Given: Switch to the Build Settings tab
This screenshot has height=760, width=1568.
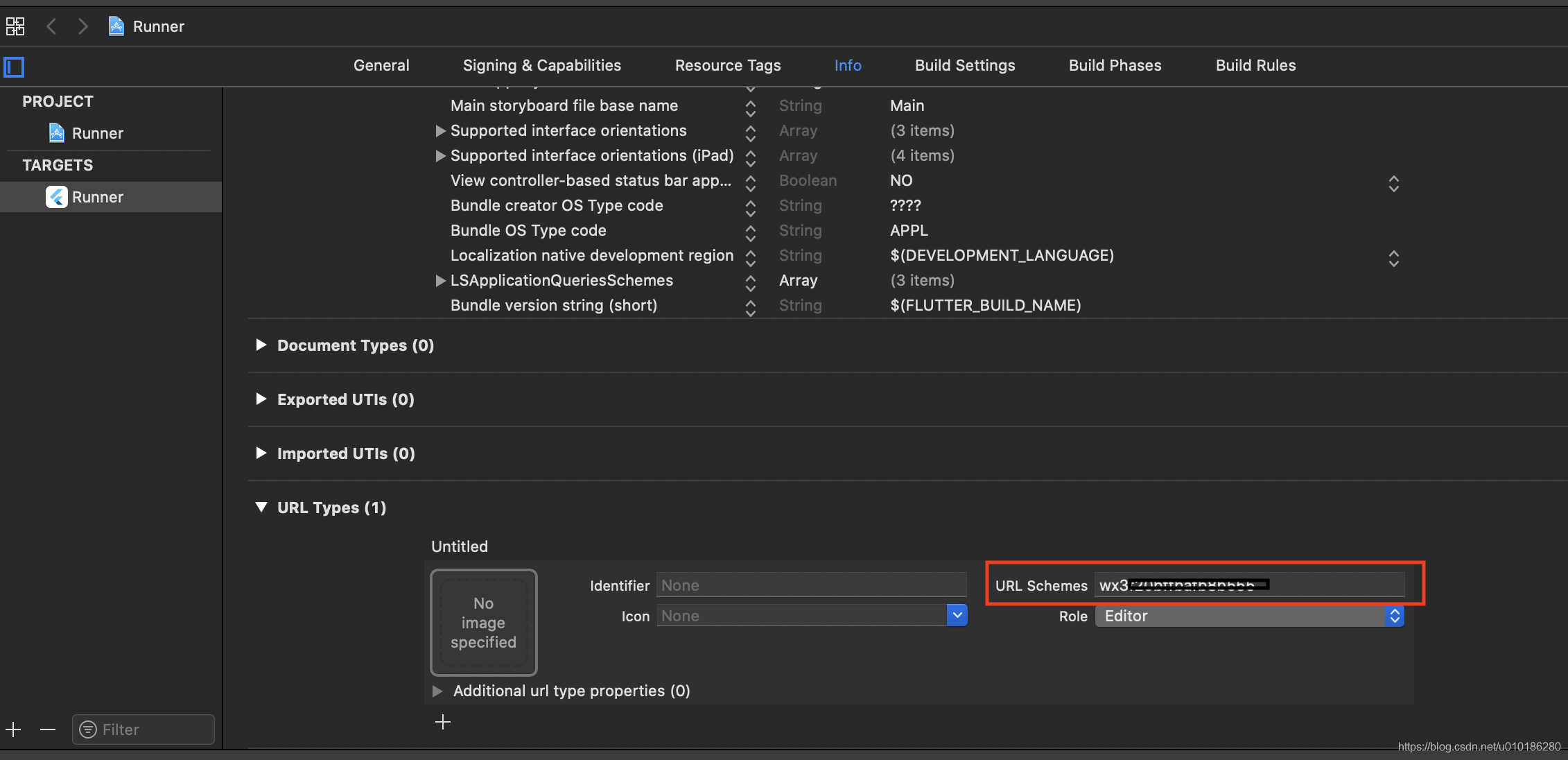Looking at the screenshot, I should coord(964,65).
